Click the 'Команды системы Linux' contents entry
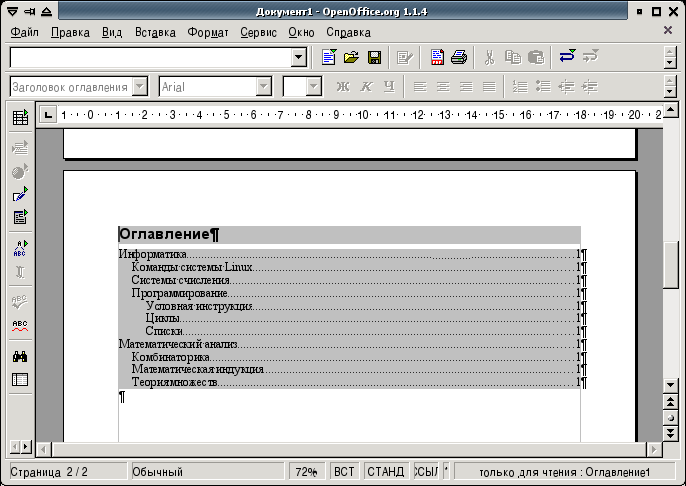This screenshot has width=686, height=486. pyautogui.click(x=192, y=267)
